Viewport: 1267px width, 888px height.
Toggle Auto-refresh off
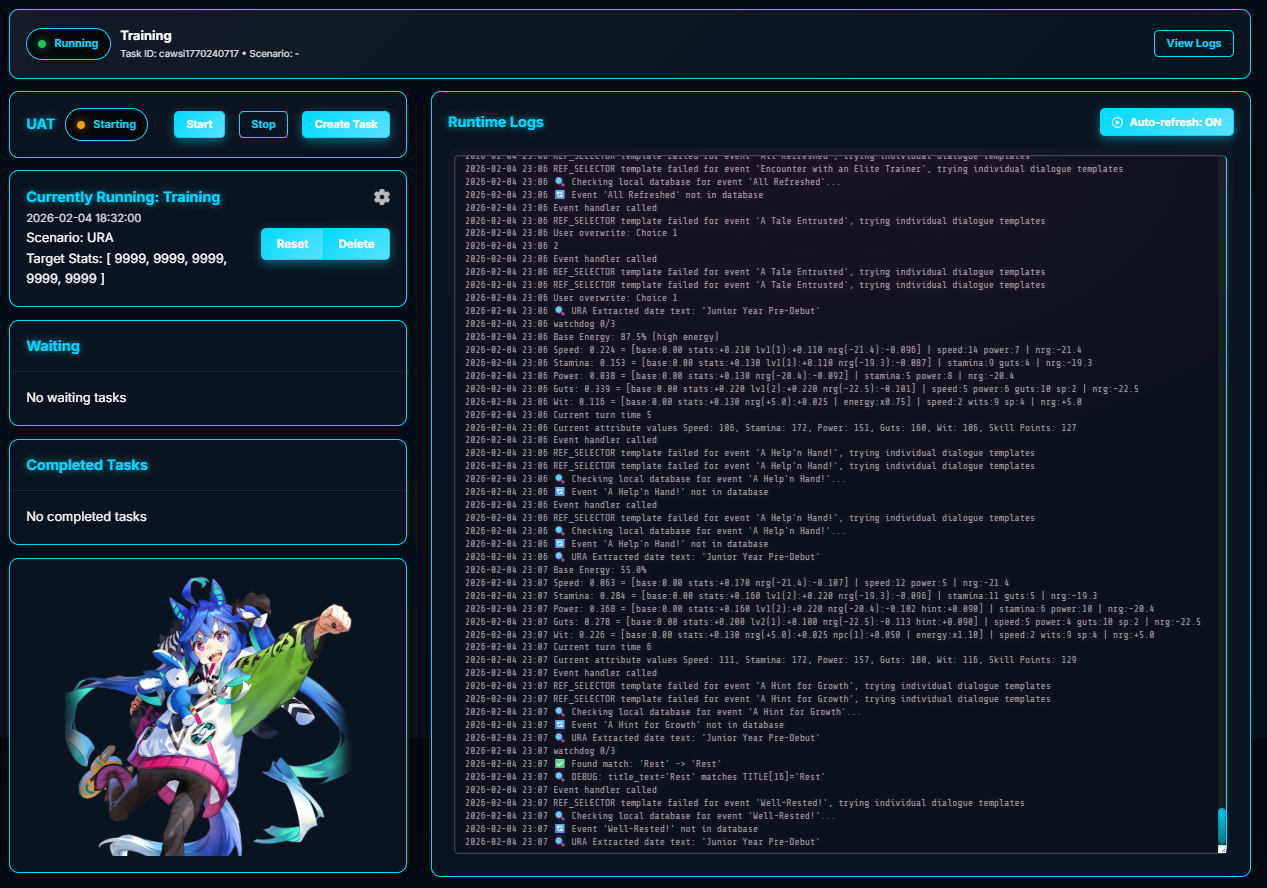click(x=1167, y=122)
